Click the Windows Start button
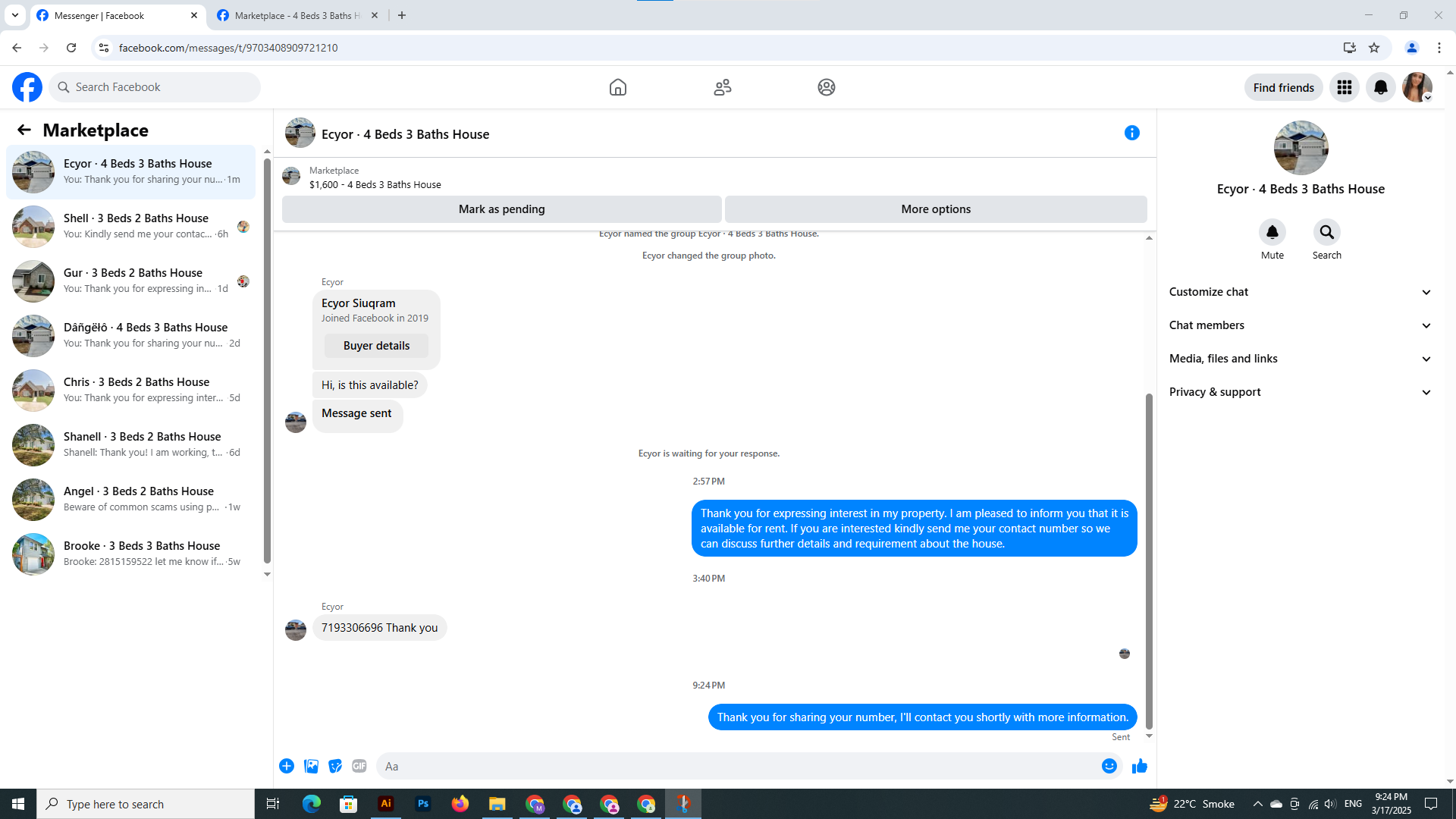The image size is (1456, 819). click(x=18, y=804)
